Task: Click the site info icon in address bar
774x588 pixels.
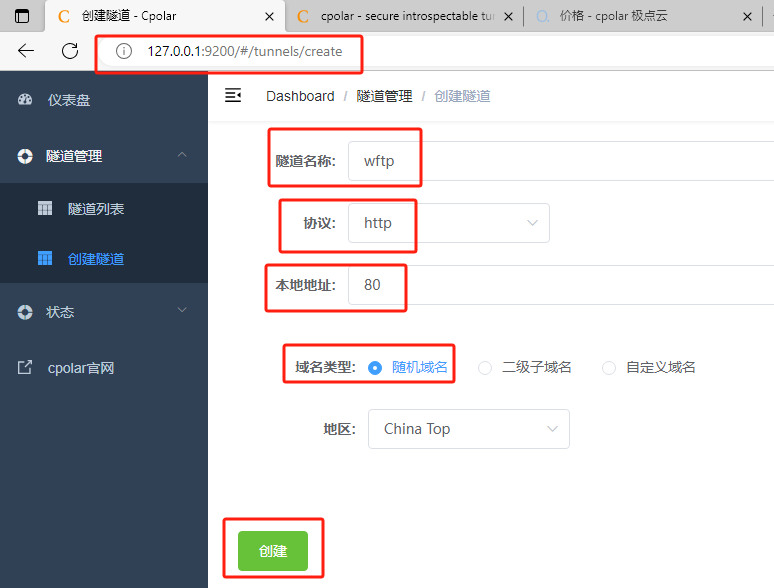Action: [x=123, y=51]
